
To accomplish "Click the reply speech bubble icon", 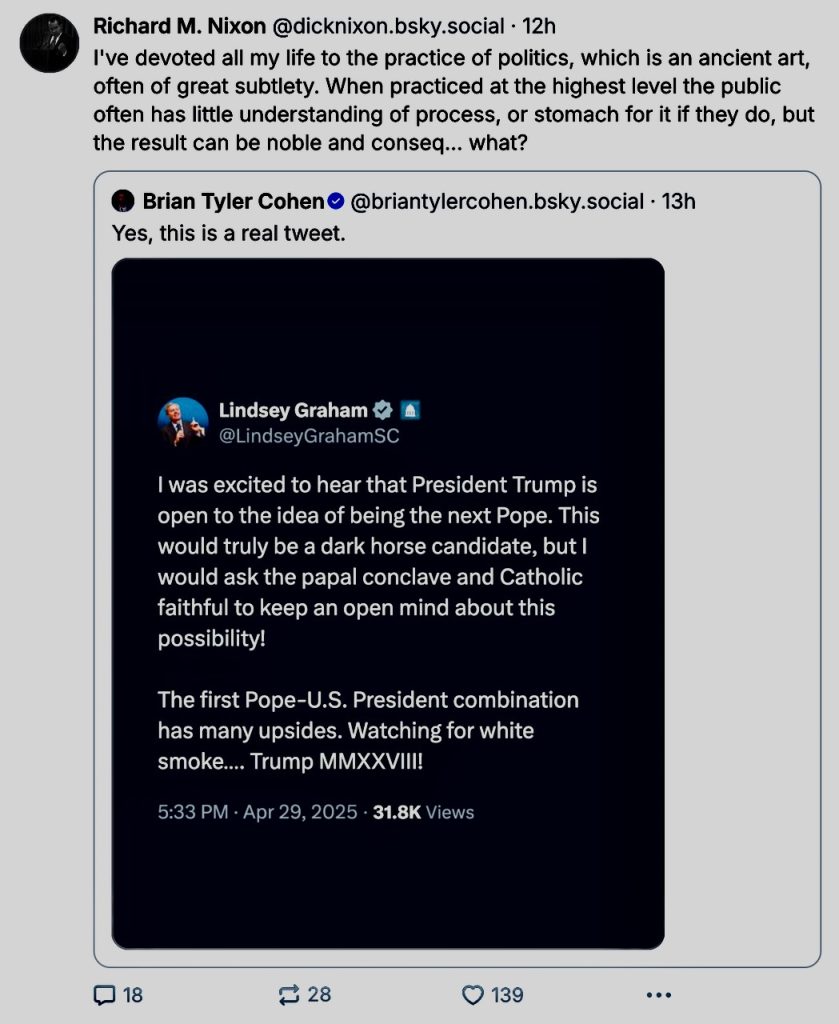I will tap(105, 994).
